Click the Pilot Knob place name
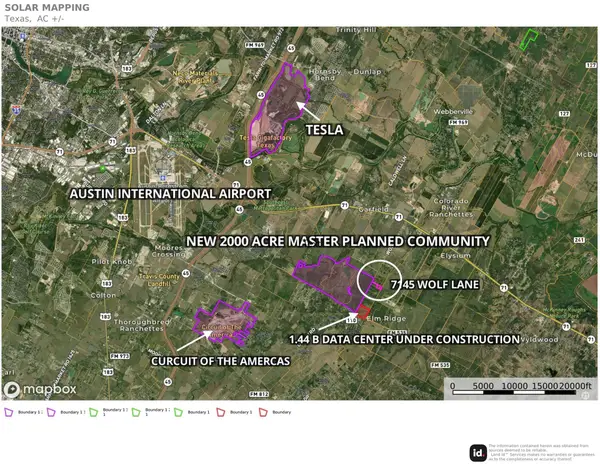 (106, 260)
